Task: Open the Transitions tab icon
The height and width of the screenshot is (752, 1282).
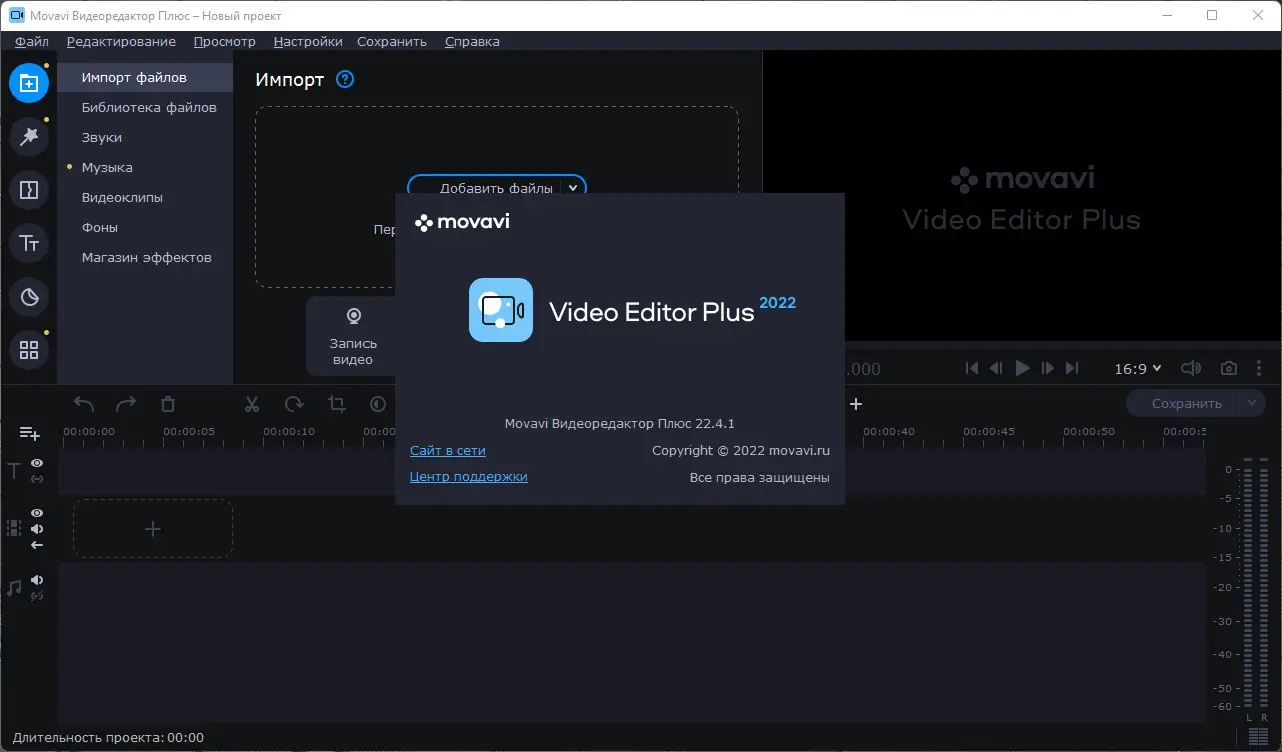Action: (x=29, y=189)
